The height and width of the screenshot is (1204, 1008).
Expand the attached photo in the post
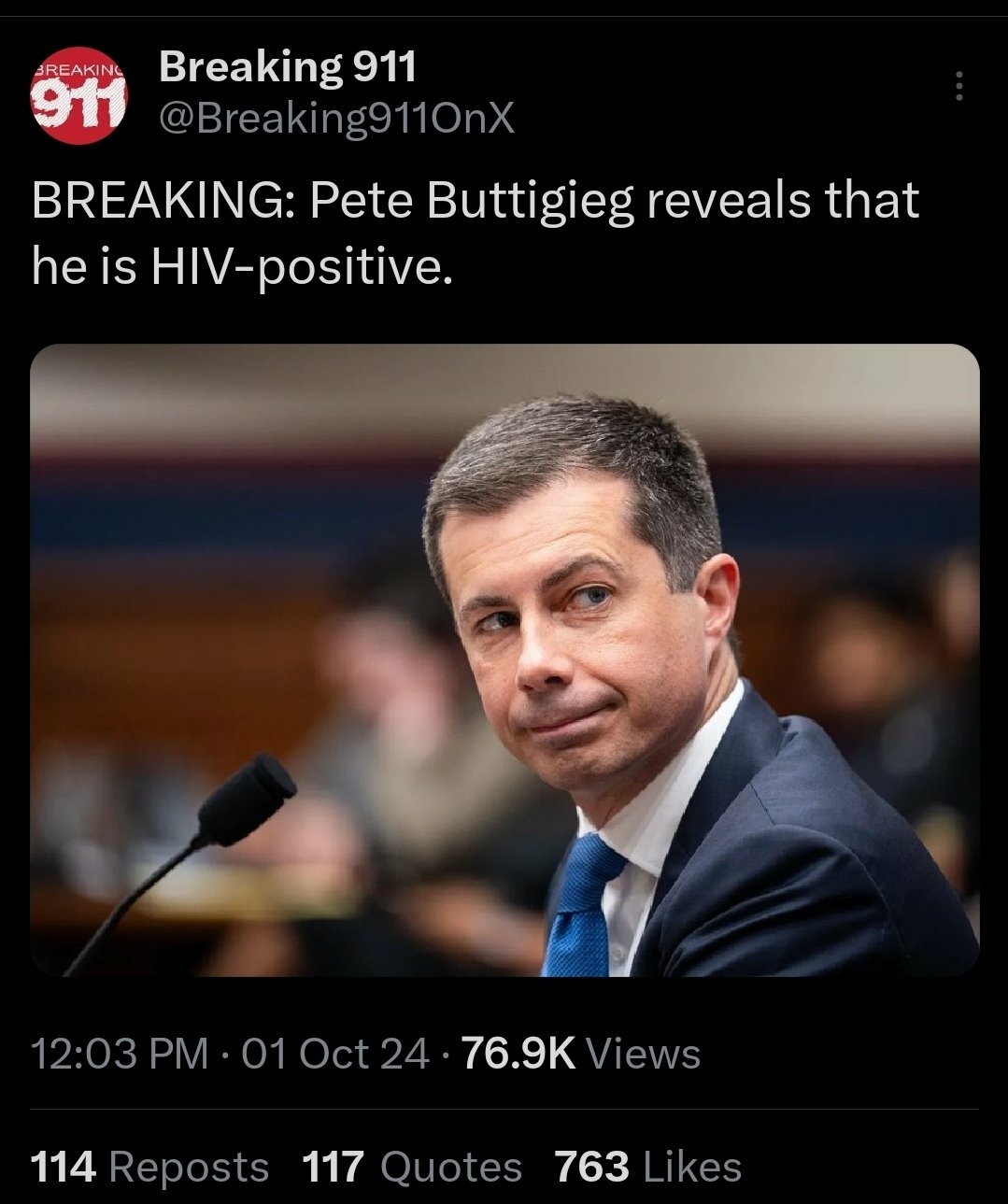tap(504, 659)
